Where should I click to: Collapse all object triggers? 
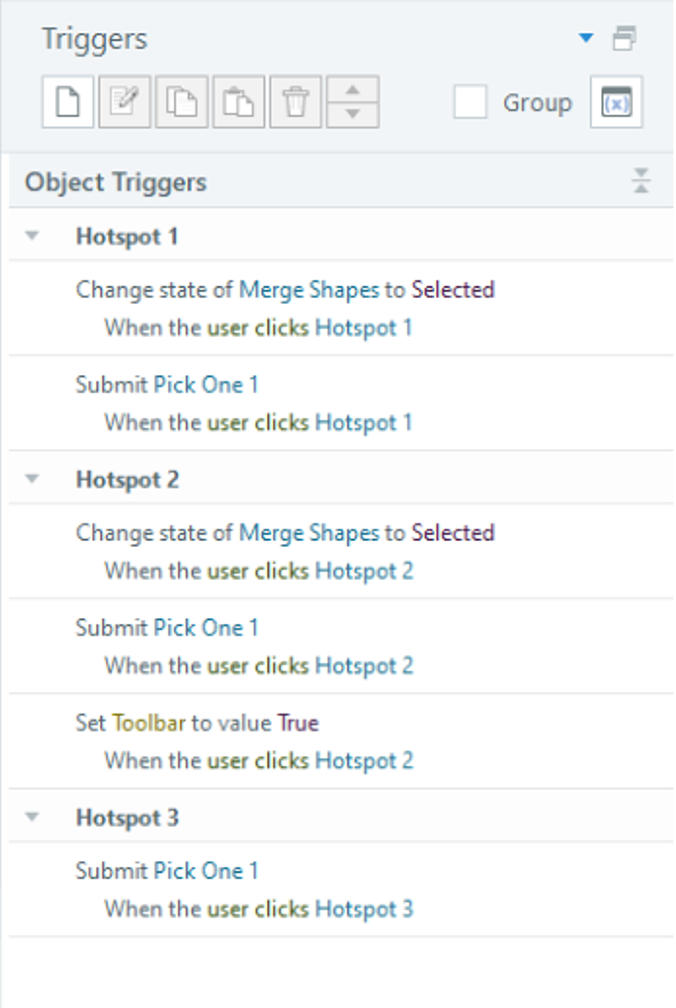641,181
